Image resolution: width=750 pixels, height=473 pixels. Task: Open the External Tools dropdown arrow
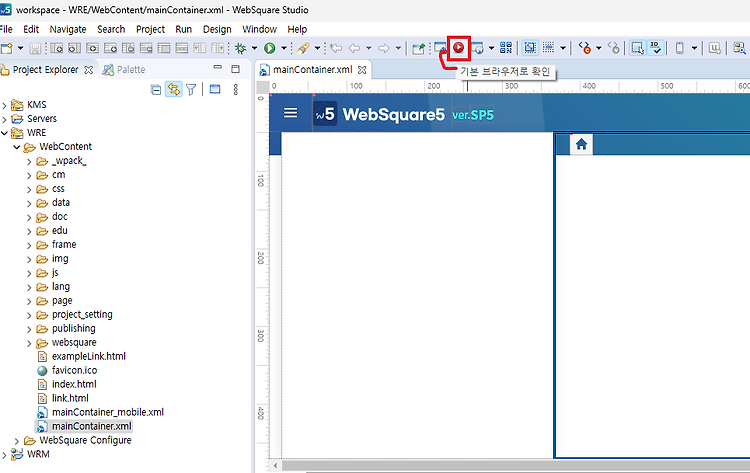pyautogui.click(x=317, y=48)
